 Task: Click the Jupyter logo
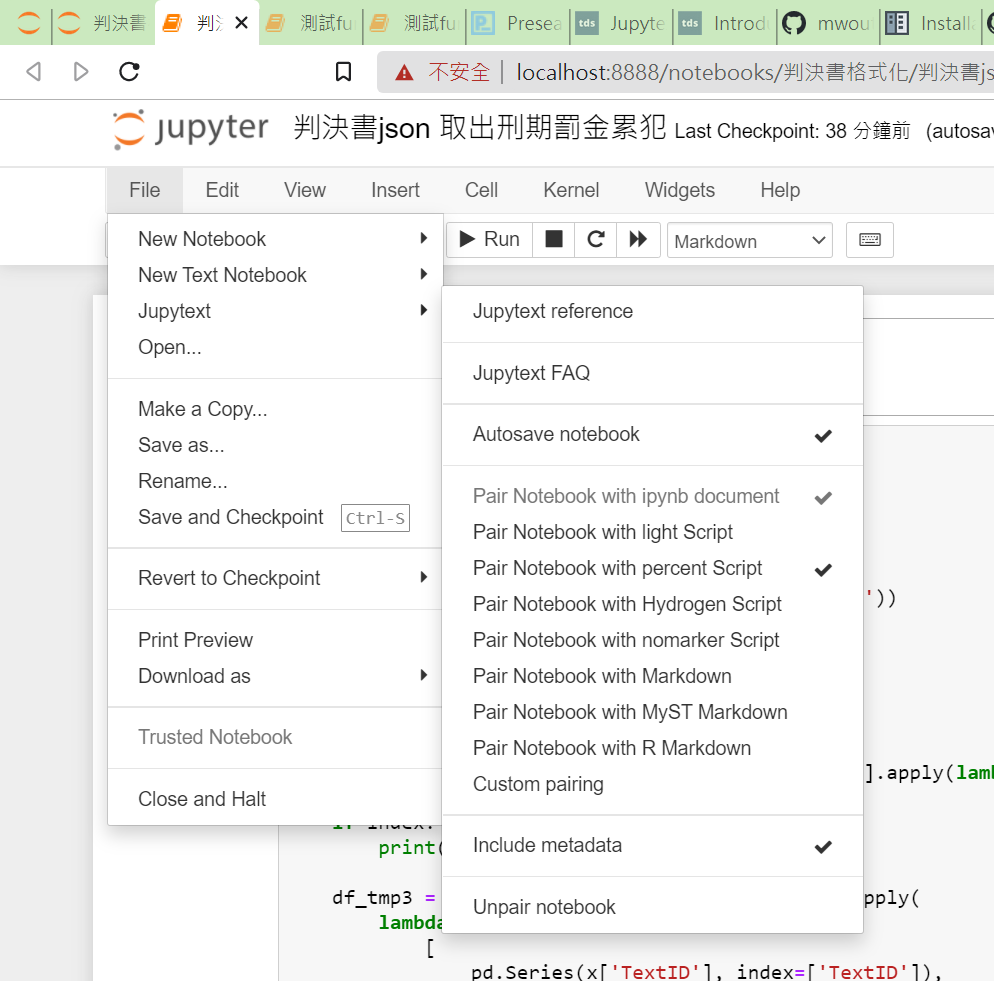point(190,130)
